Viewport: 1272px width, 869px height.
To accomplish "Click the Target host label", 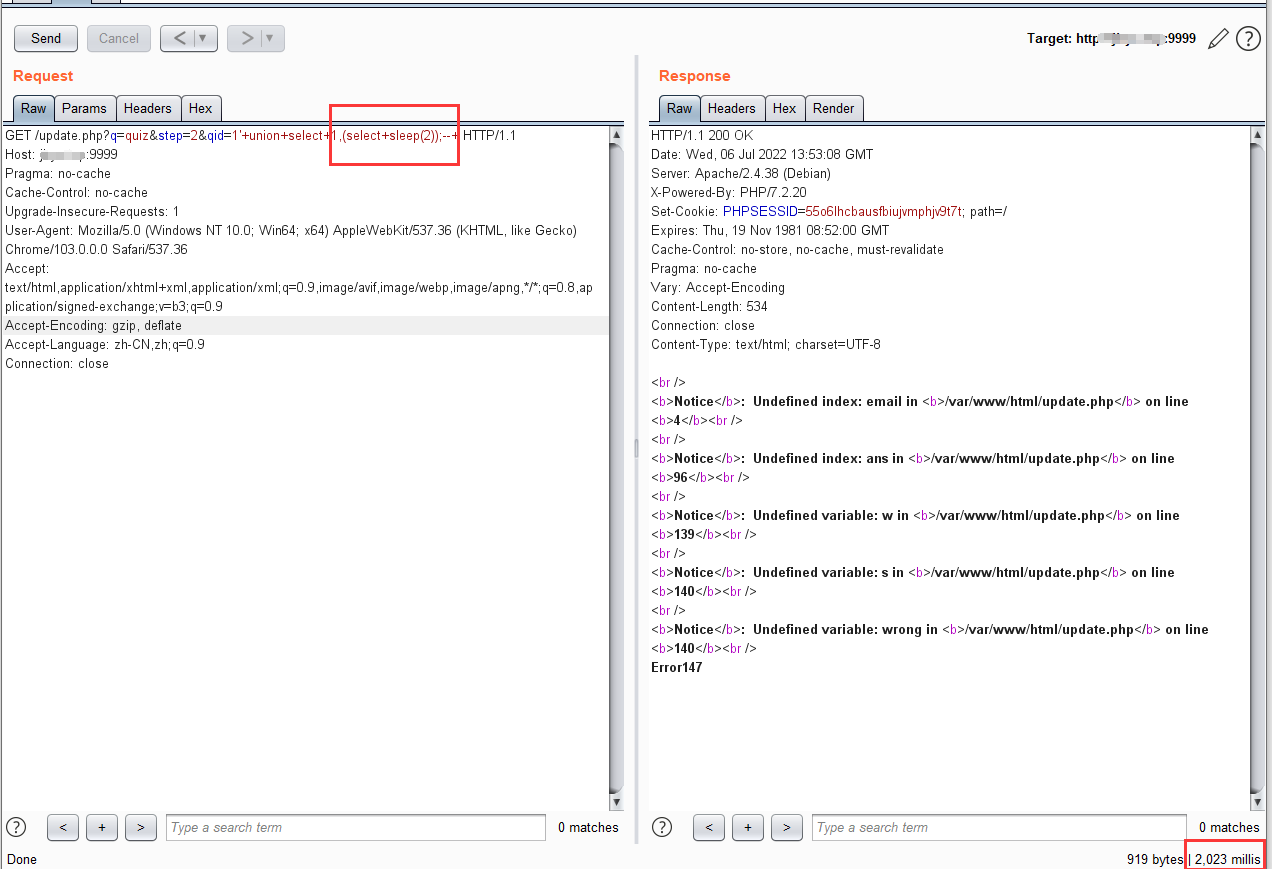I will point(1111,39).
